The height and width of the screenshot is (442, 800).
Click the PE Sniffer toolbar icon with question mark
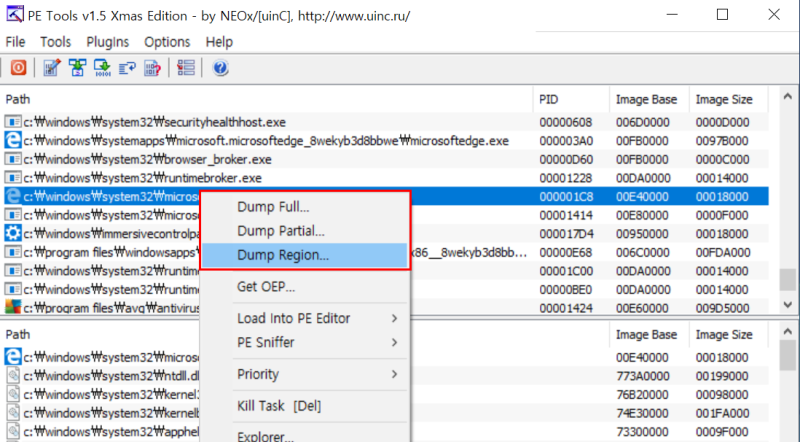coord(153,68)
